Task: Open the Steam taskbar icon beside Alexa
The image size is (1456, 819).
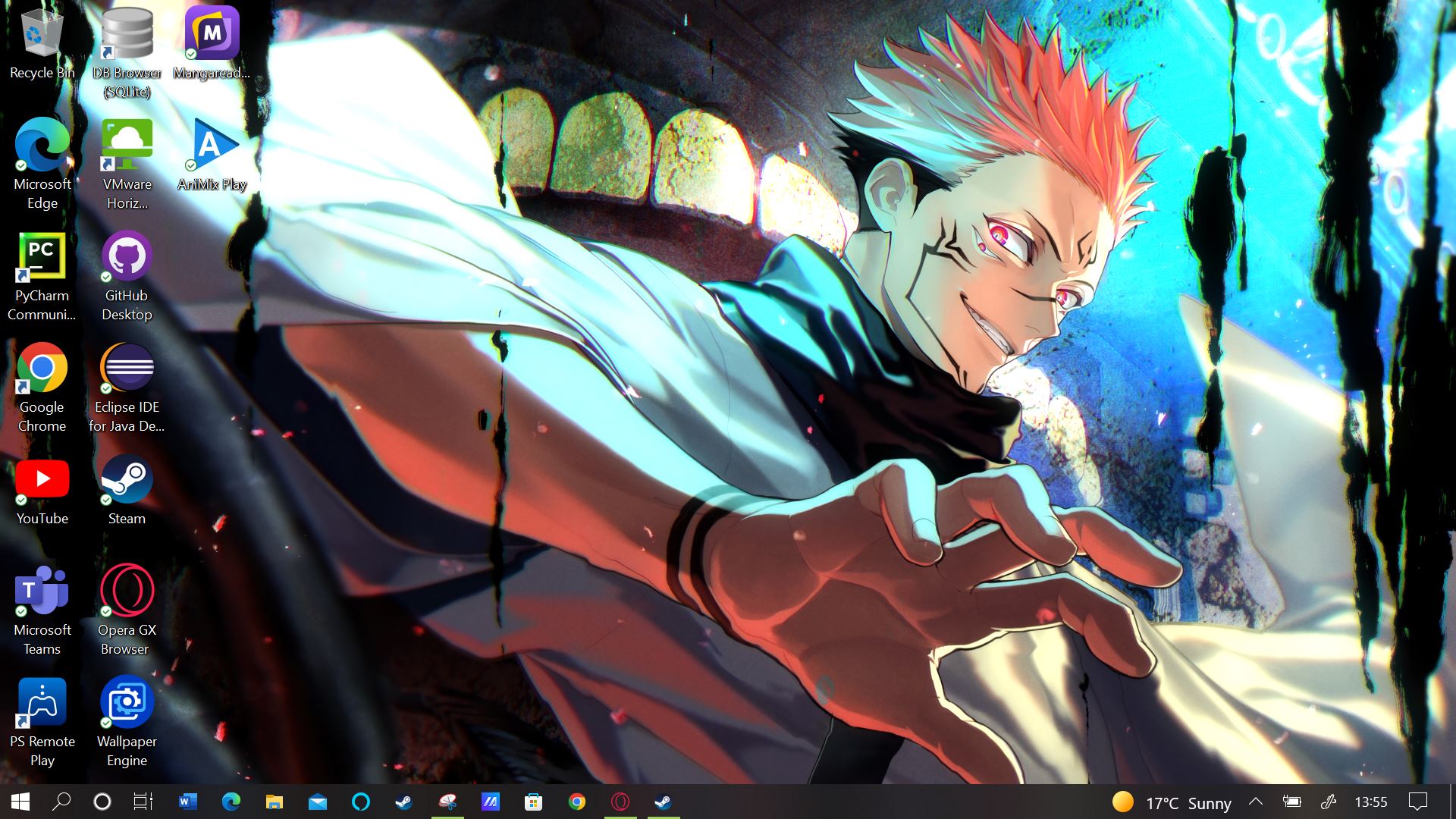Action: tap(404, 802)
